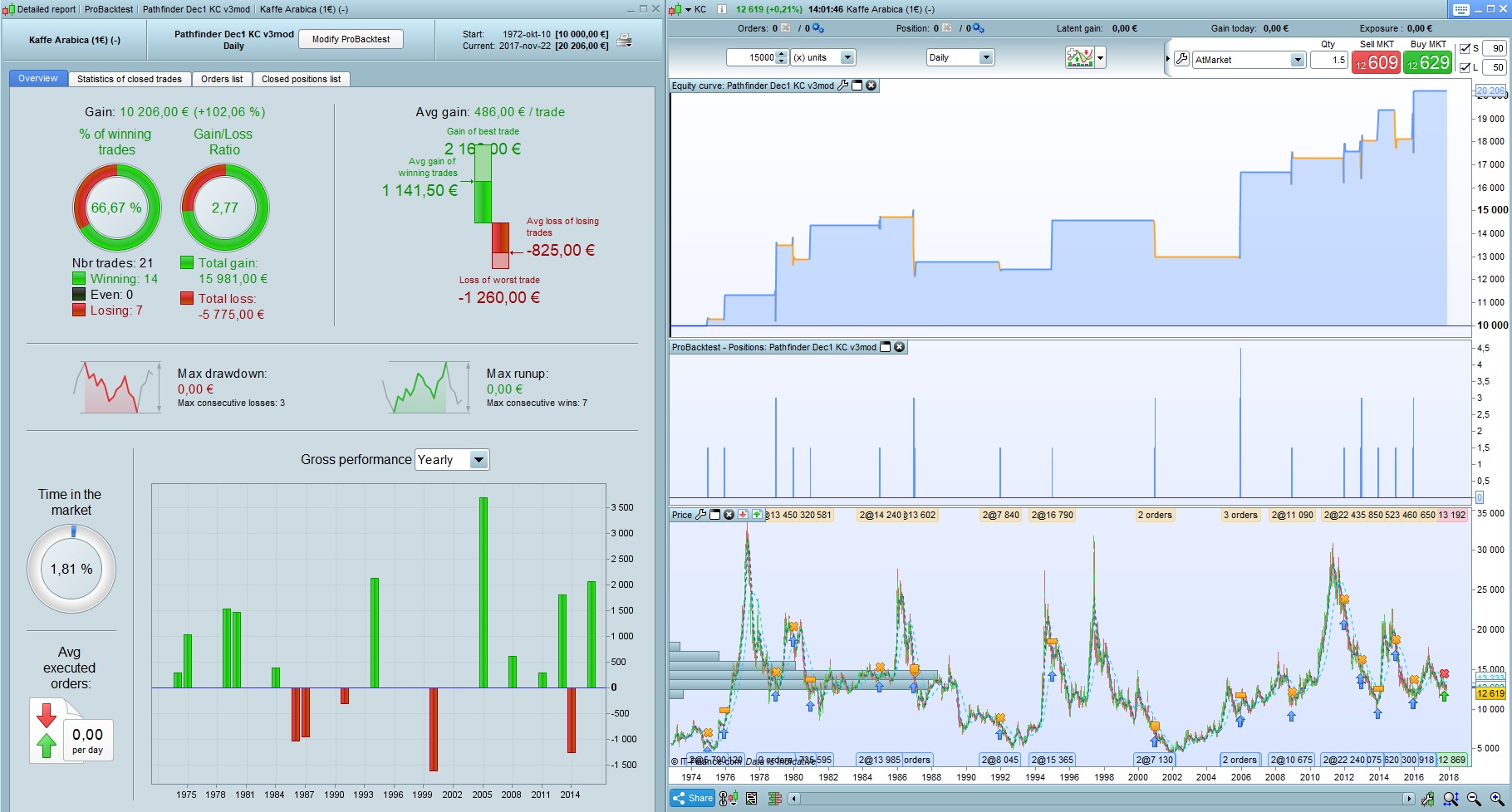Click the chart horizontal scrollbar track
The height and width of the screenshot is (812, 1512).
click(1102, 799)
